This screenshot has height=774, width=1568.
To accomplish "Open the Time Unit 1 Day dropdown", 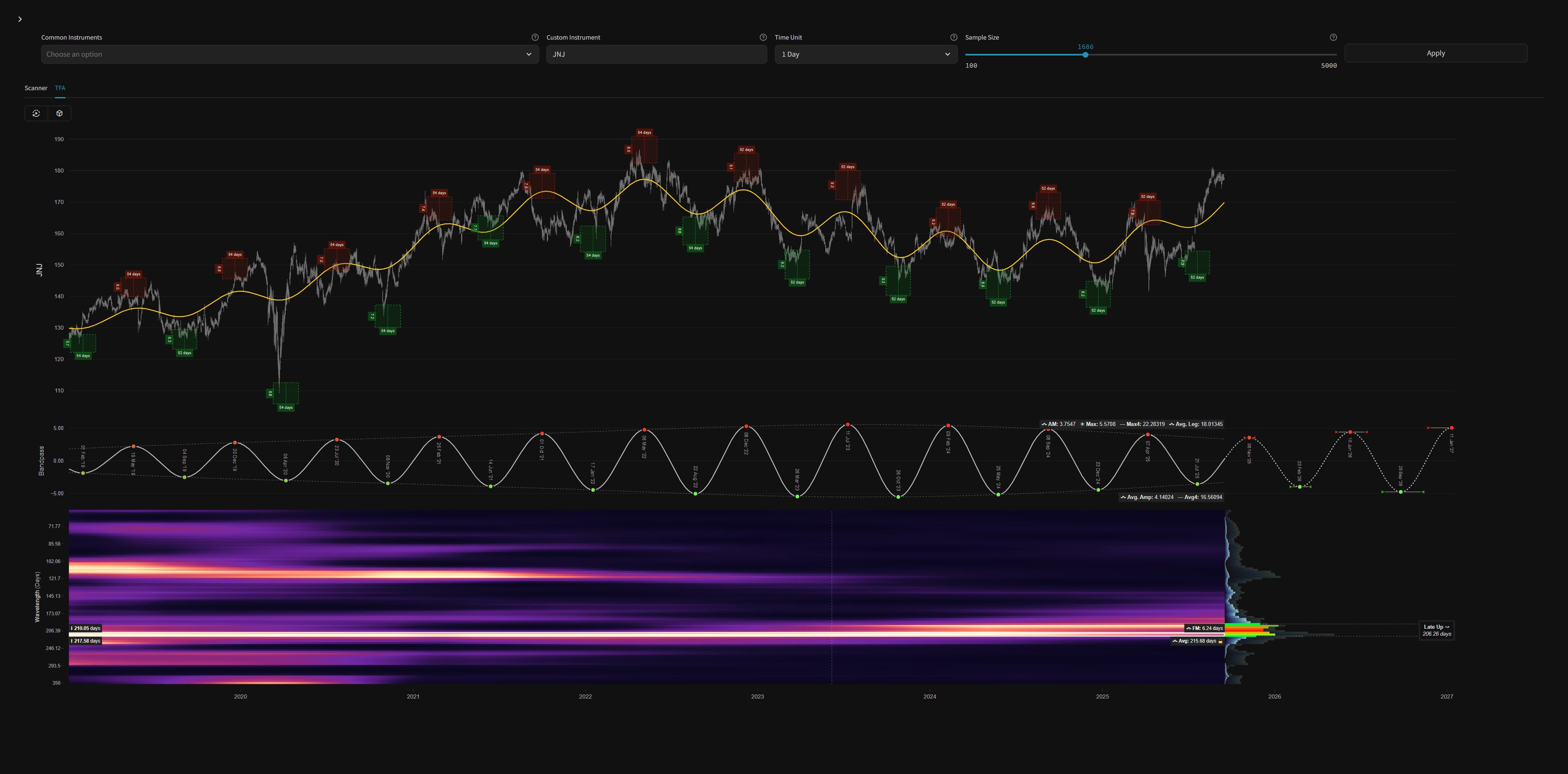I will point(866,54).
